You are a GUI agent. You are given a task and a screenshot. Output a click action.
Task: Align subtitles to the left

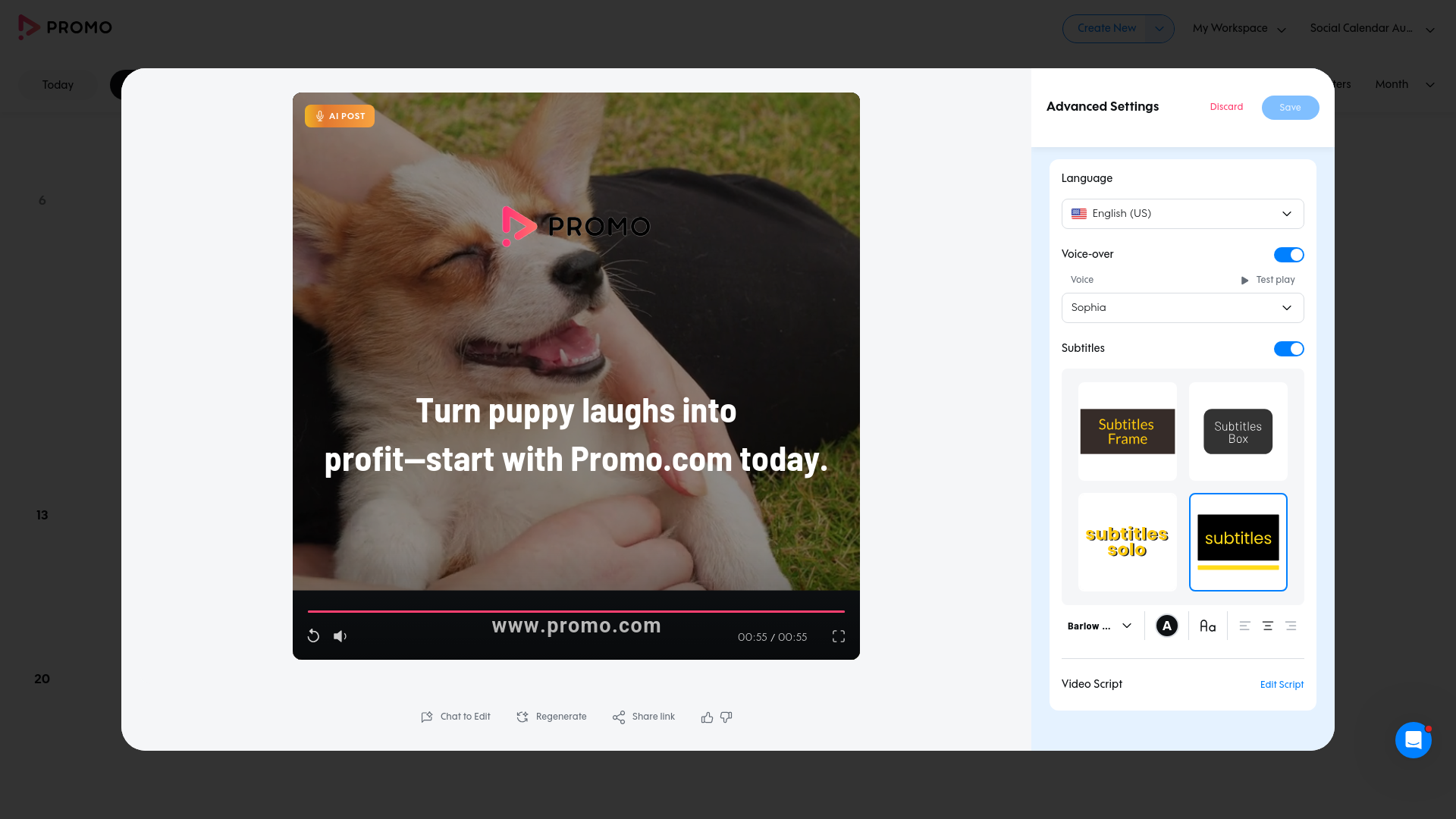(1245, 626)
